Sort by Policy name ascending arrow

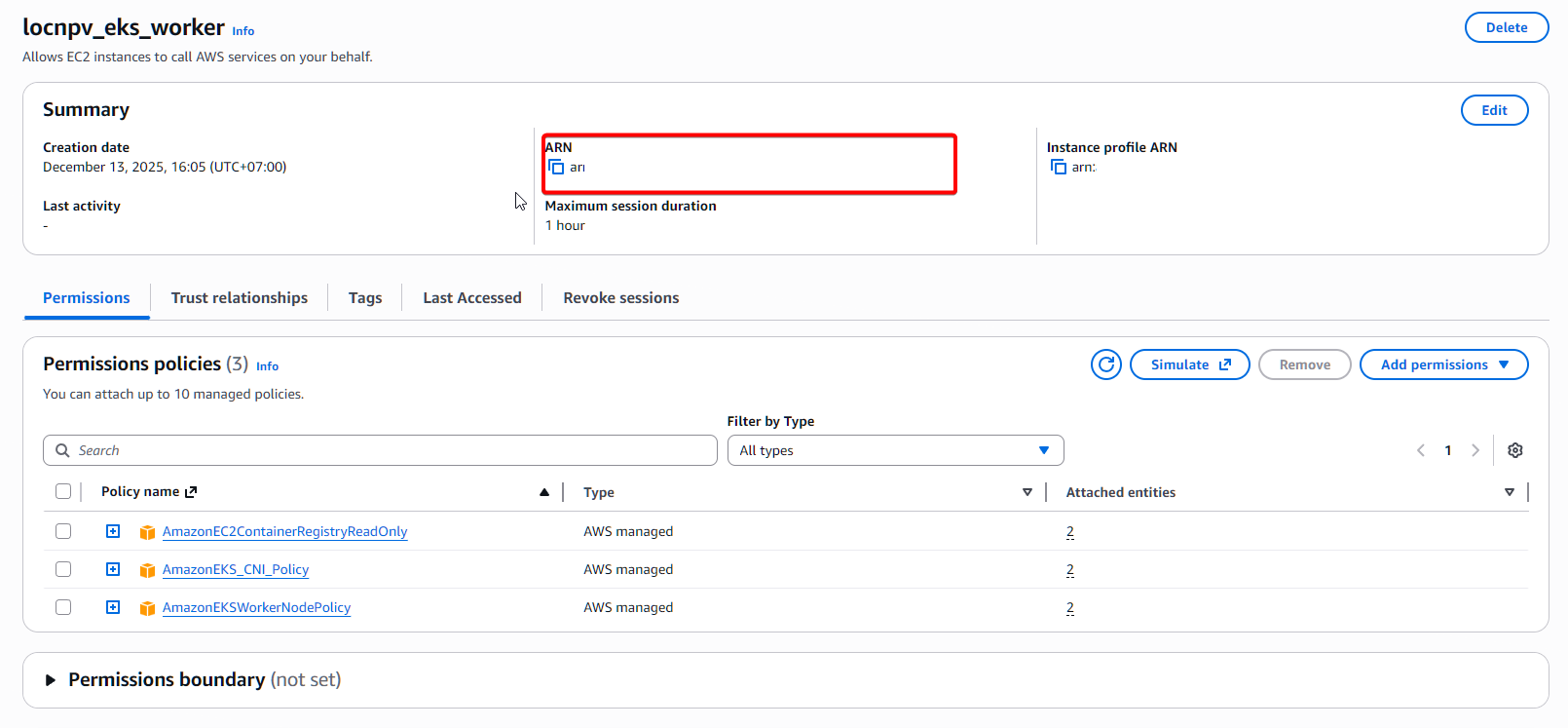(x=544, y=492)
